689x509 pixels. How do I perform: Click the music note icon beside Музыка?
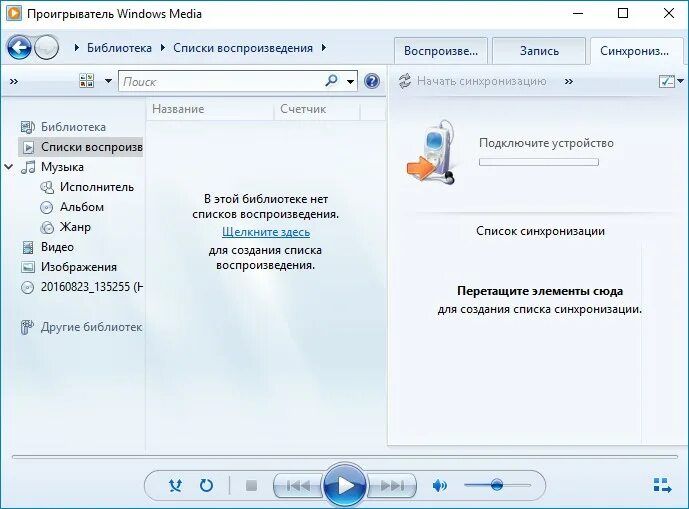[x=28, y=167]
